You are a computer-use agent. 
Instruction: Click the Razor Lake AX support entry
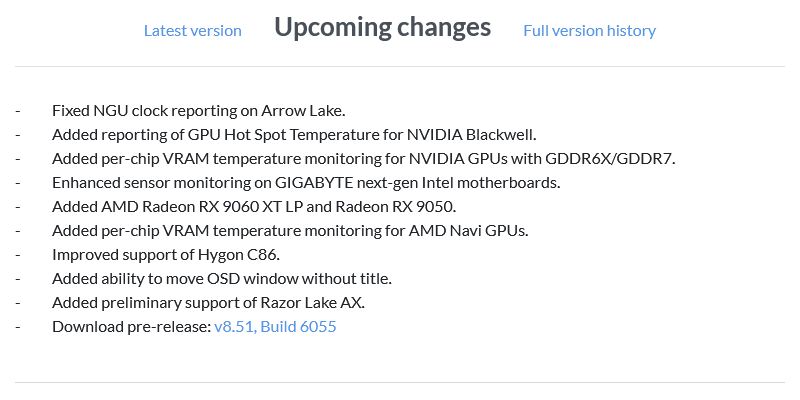[x=209, y=303]
